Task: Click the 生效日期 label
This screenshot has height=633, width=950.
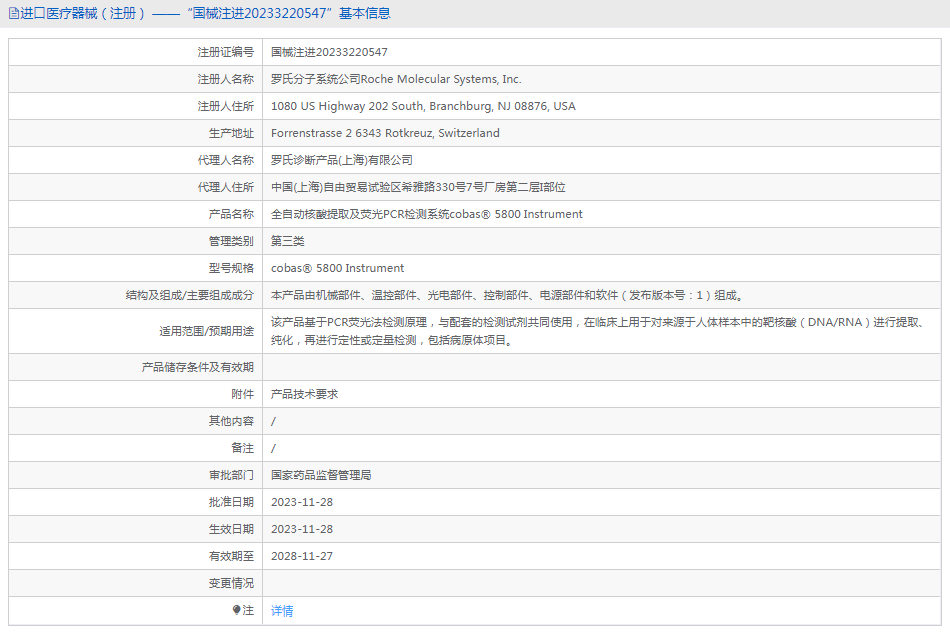Action: pyautogui.click(x=231, y=529)
